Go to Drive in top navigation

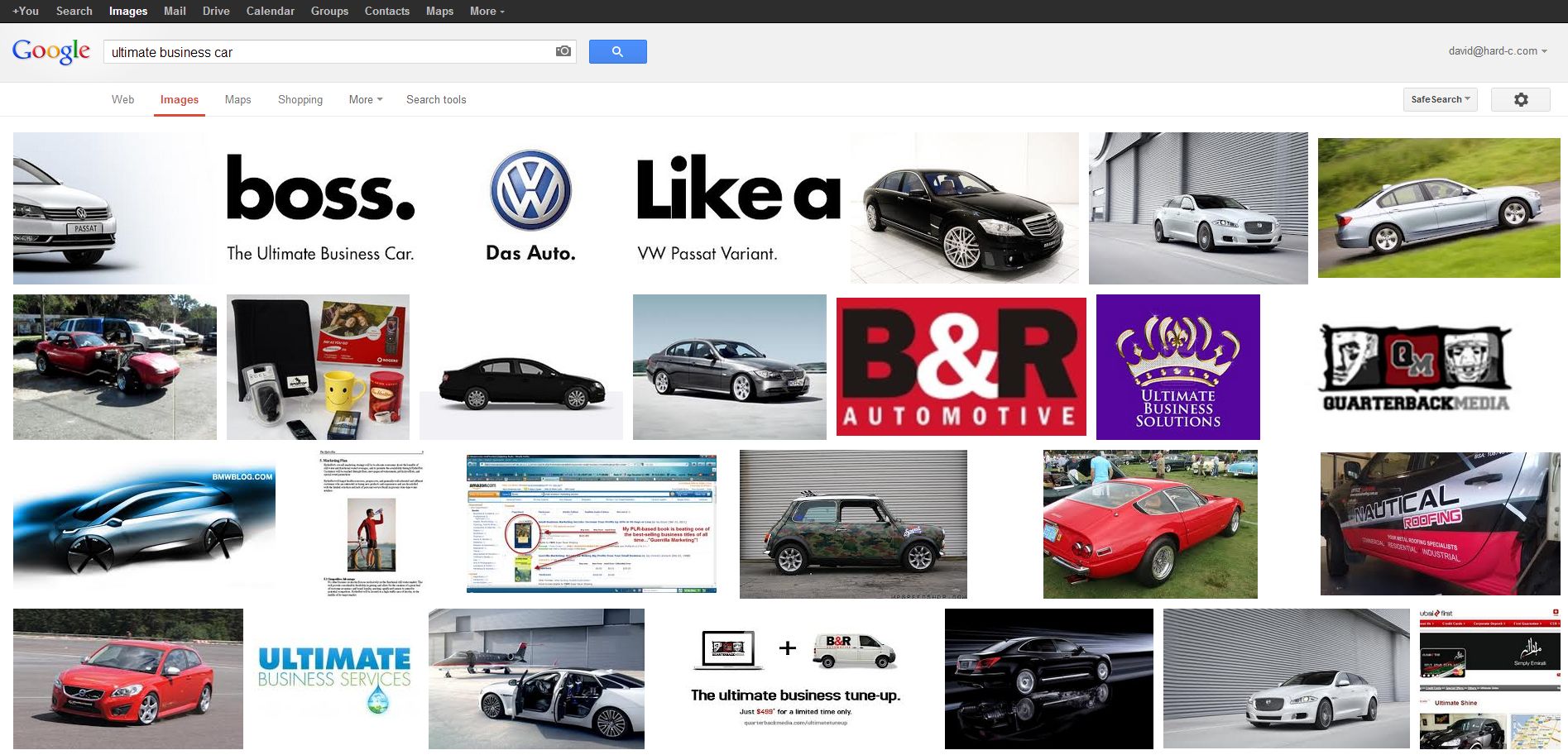click(216, 11)
